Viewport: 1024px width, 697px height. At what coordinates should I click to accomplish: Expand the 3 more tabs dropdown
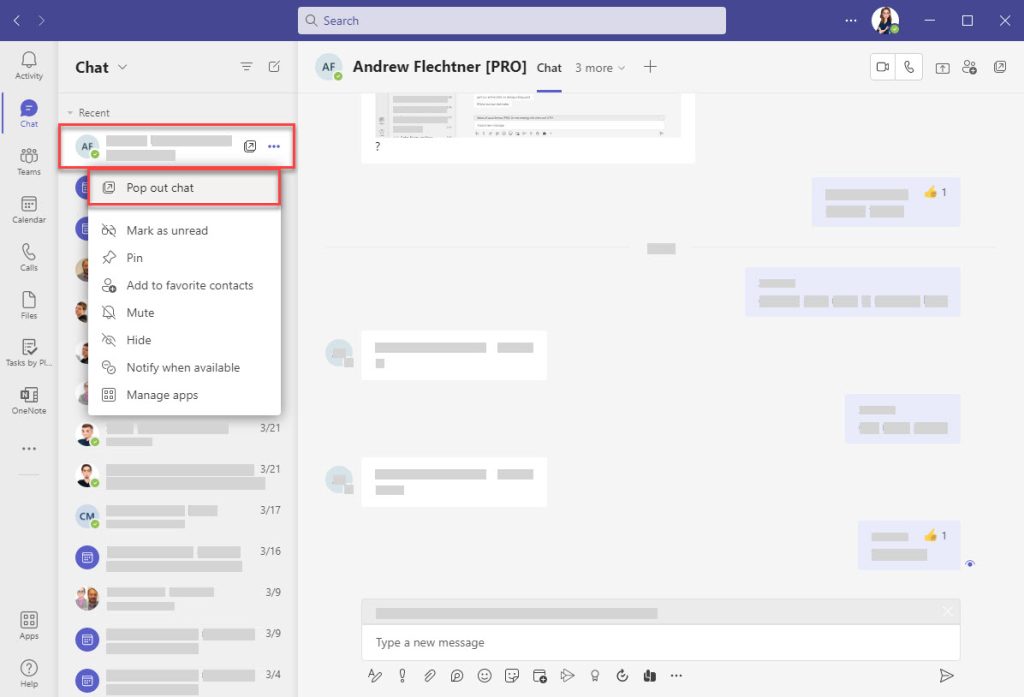pos(600,68)
